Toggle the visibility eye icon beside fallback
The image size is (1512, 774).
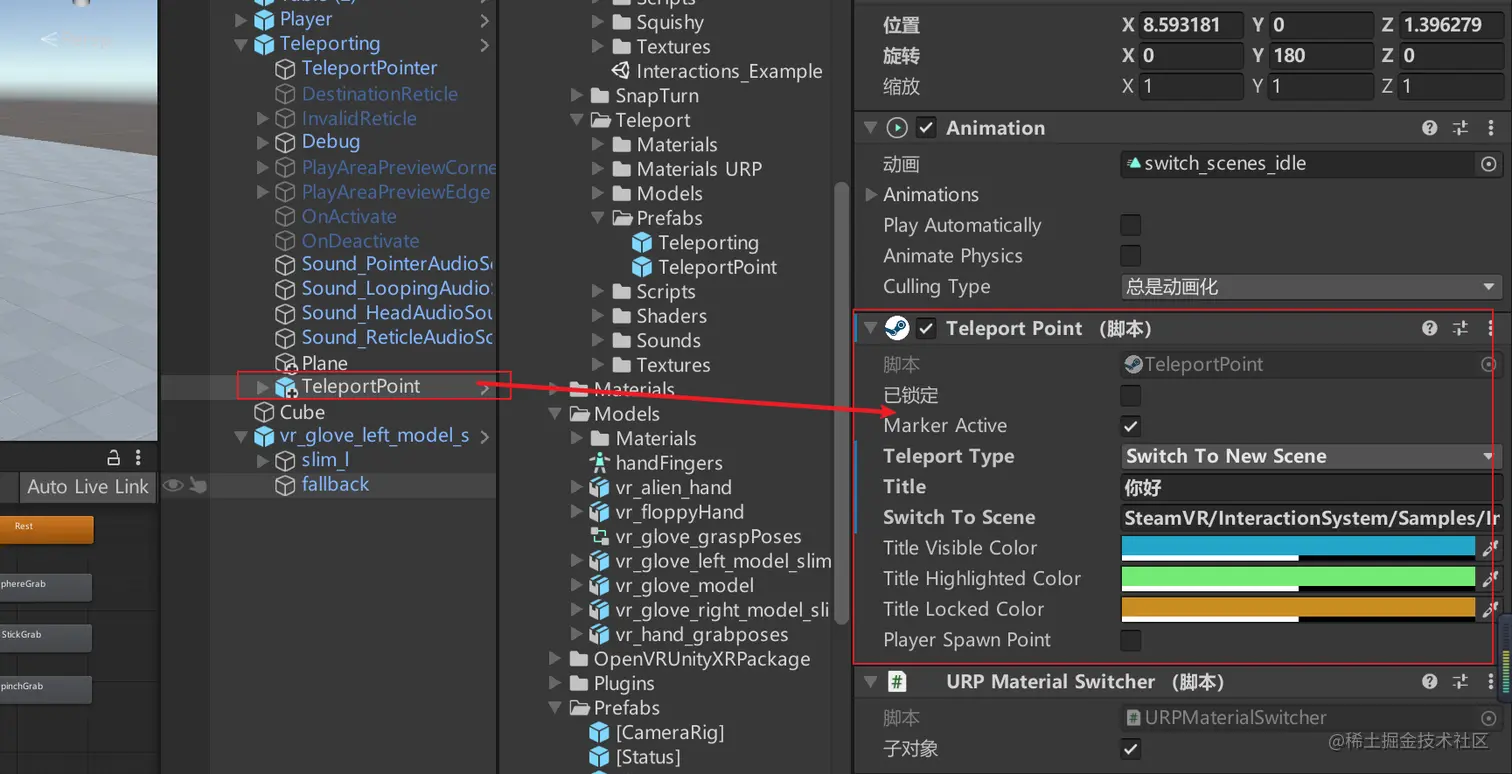[x=173, y=486]
